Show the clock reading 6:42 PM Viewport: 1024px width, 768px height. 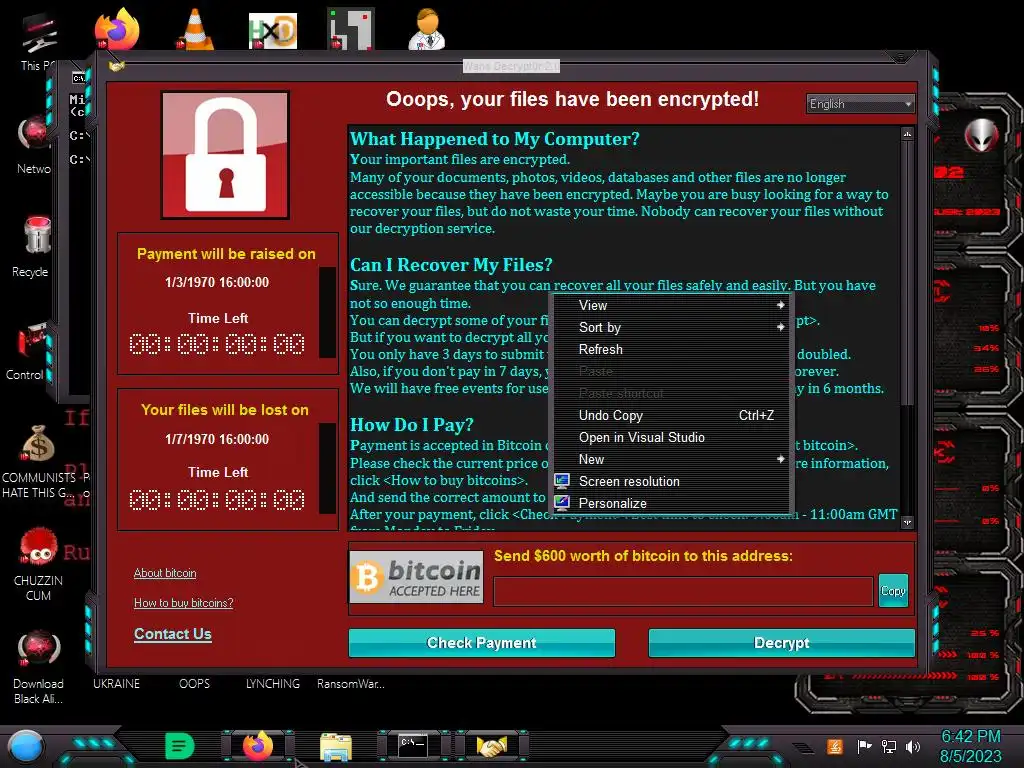click(x=970, y=737)
